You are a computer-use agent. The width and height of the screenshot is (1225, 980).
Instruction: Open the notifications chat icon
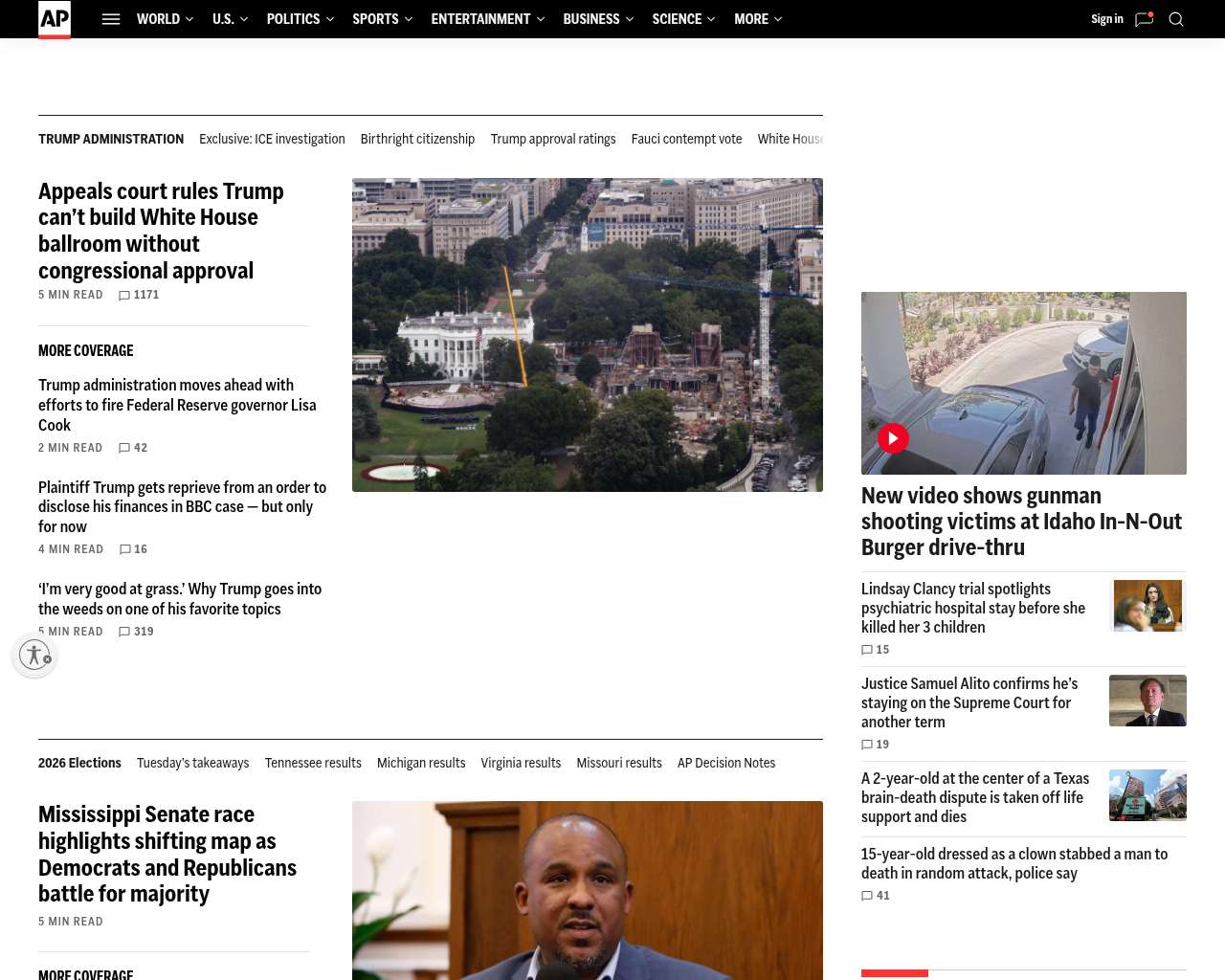pyautogui.click(x=1144, y=19)
